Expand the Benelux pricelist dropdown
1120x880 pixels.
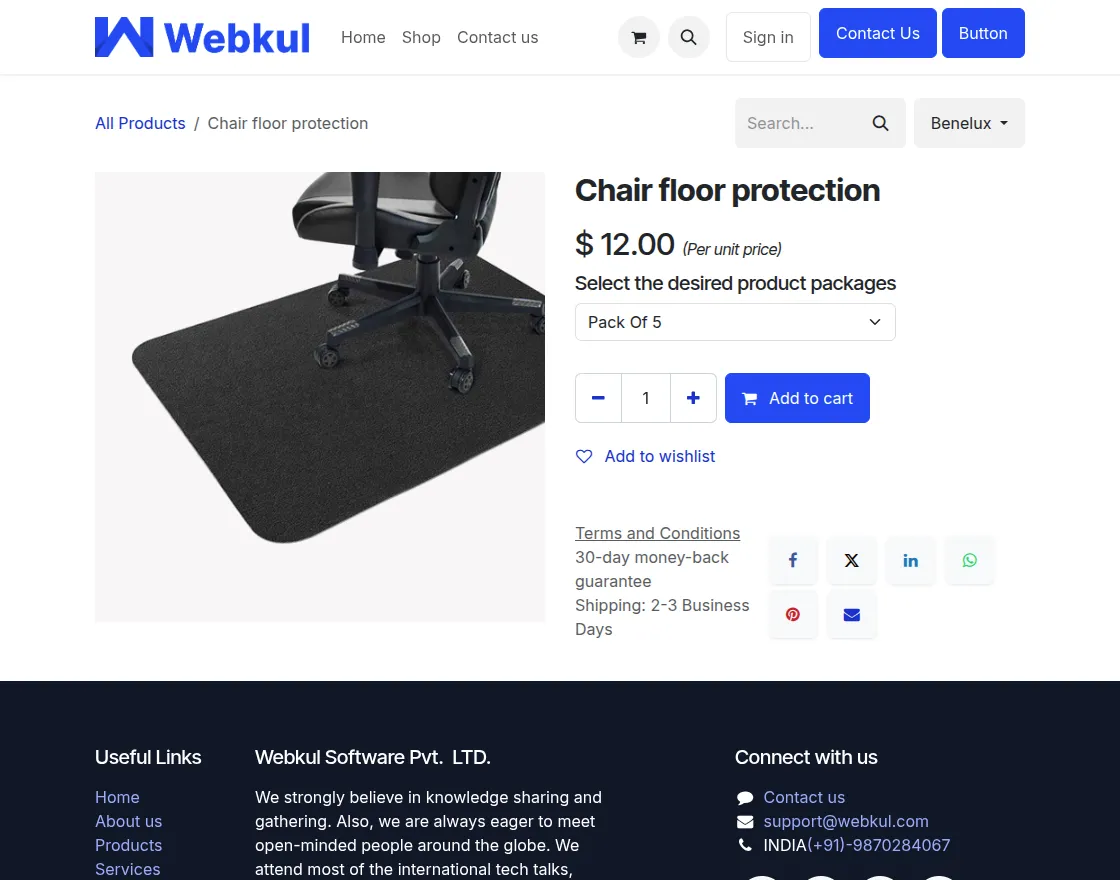(969, 124)
